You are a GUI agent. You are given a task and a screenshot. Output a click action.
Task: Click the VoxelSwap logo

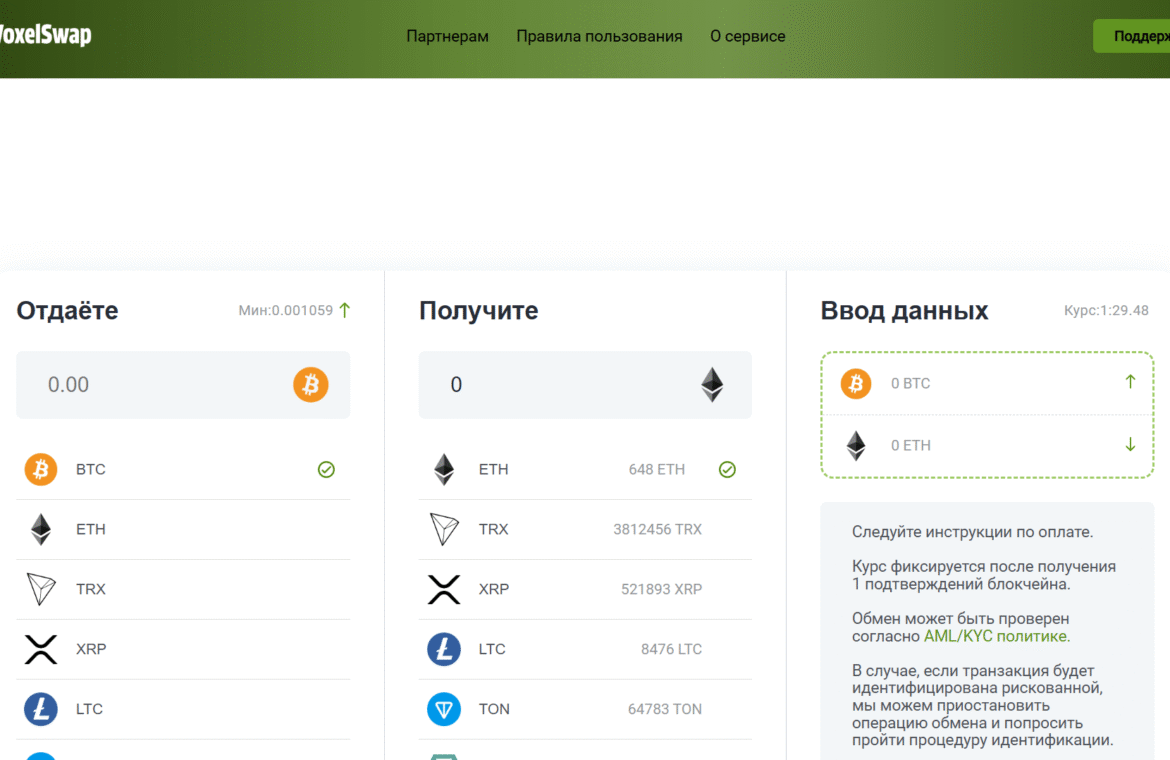(45, 36)
